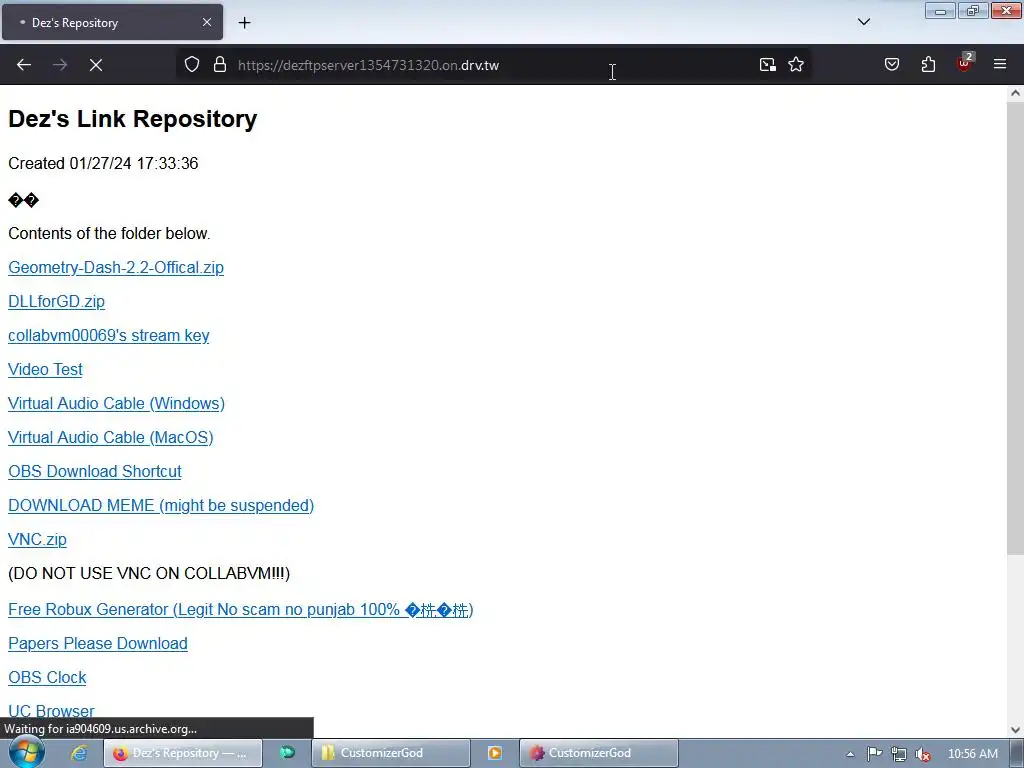Viewport: 1024px width, 768px height.
Task: Click 'Contents of the folder below' text
Action: pyautogui.click(x=109, y=234)
